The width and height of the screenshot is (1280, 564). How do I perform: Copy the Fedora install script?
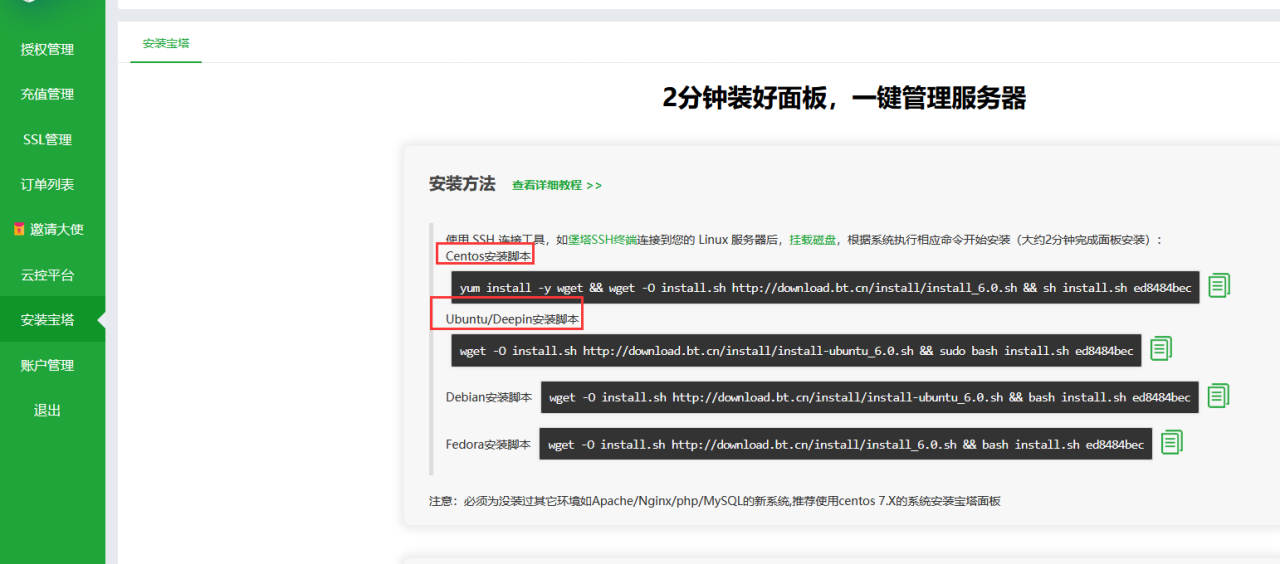(x=1172, y=443)
